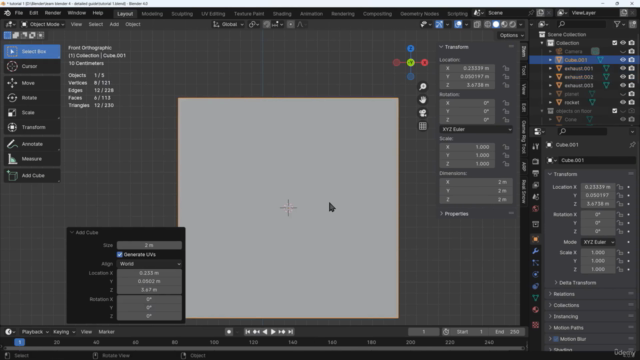
Task: Open the timeline Marker menu
Action: (x=106, y=332)
